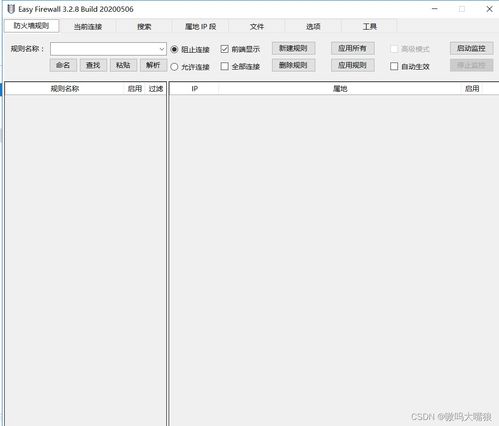The image size is (499, 426).
Task: Click the 粘贴 button
Action: 123,65
